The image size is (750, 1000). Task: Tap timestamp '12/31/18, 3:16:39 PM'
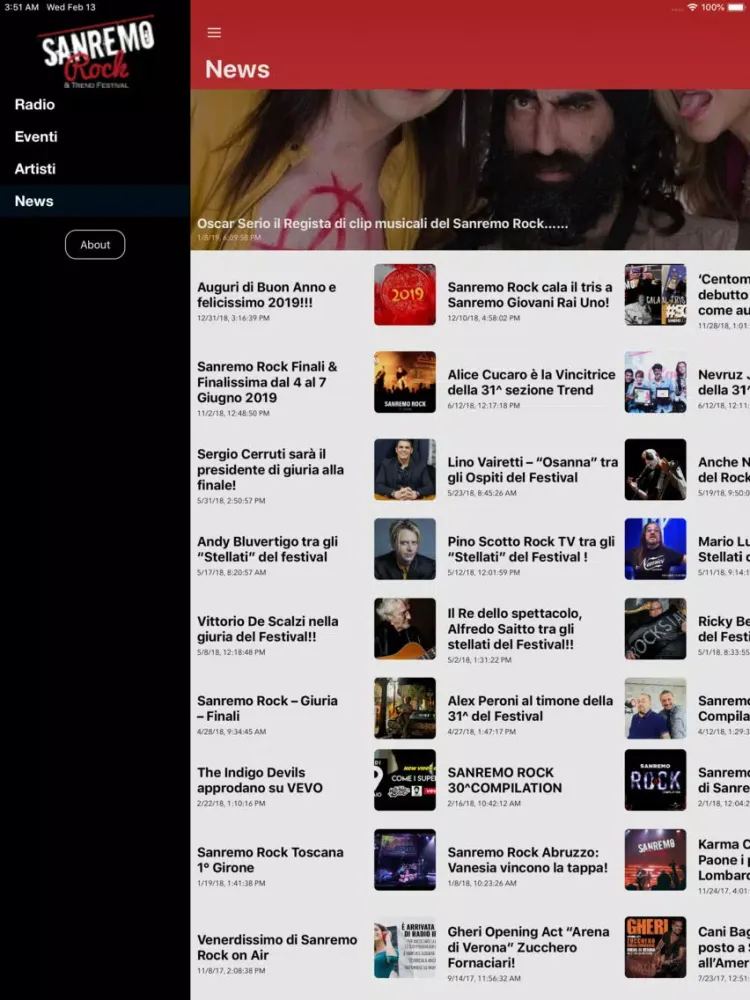233,318
